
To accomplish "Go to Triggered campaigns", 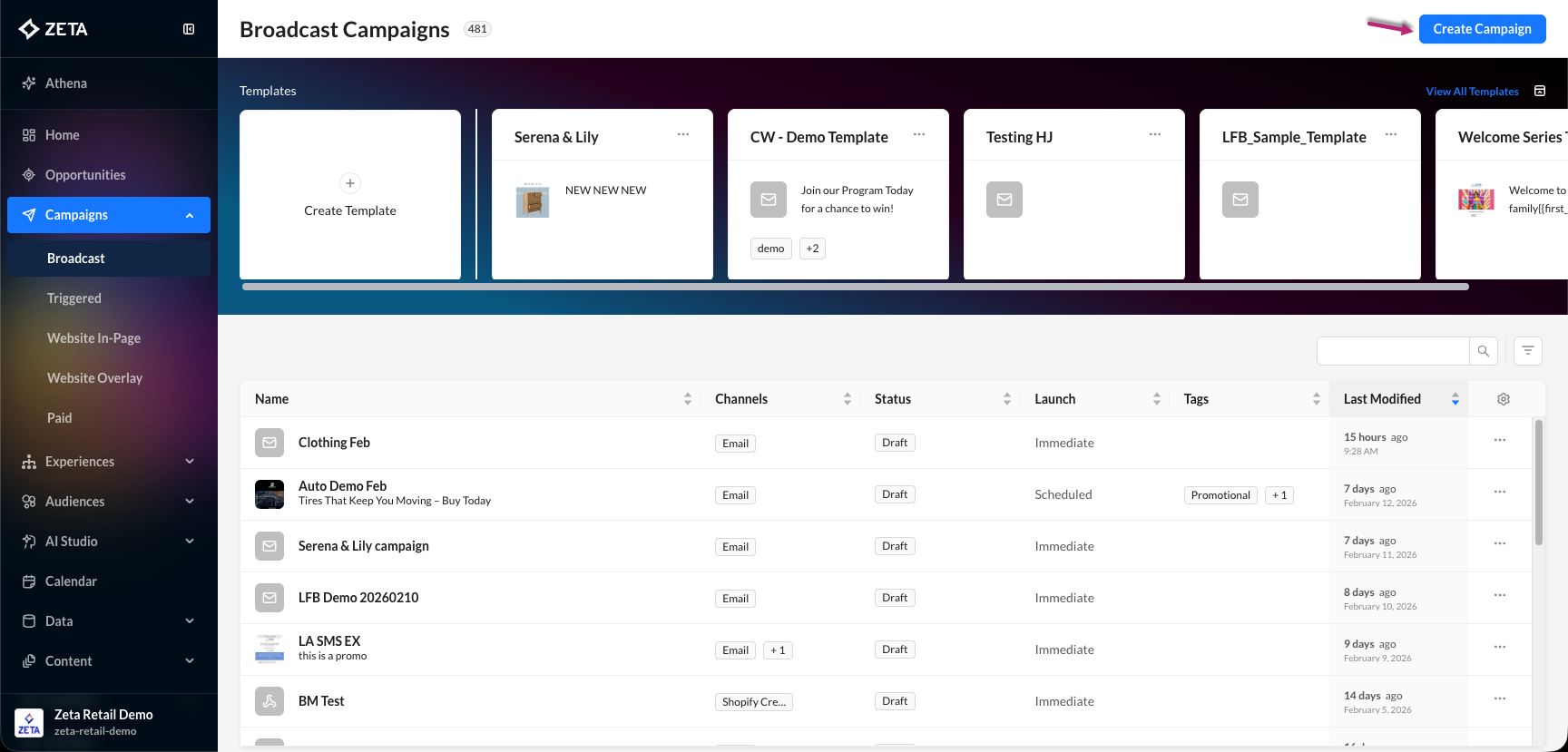I will (x=74, y=298).
